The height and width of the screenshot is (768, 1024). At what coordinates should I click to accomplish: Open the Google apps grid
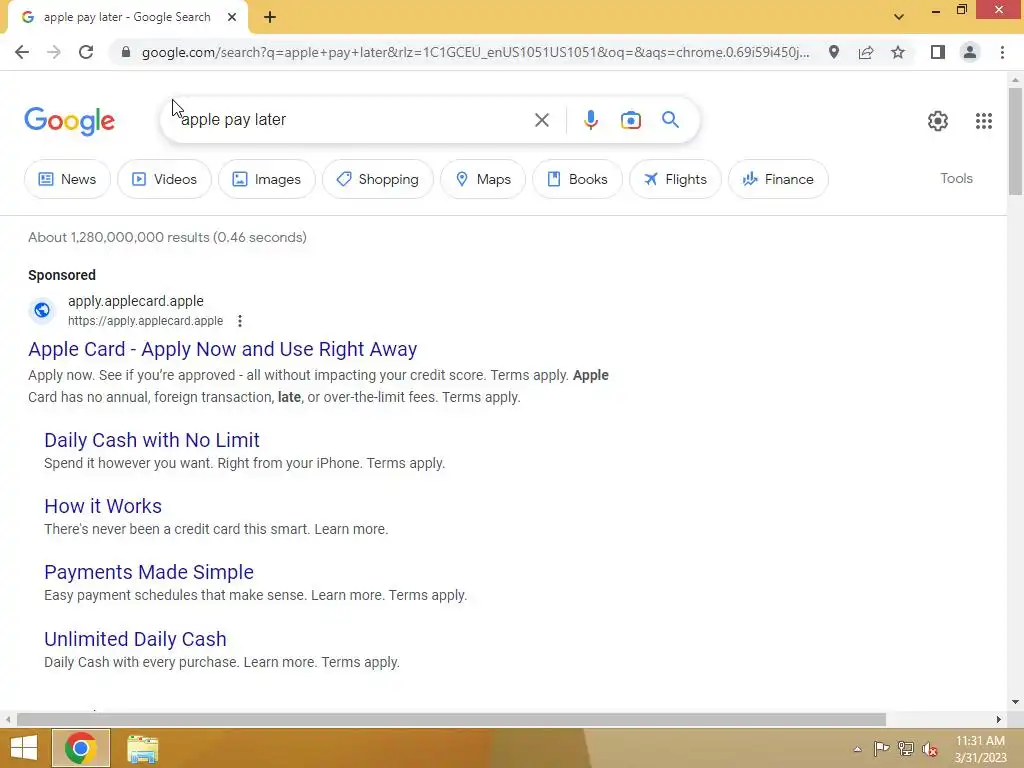point(984,121)
